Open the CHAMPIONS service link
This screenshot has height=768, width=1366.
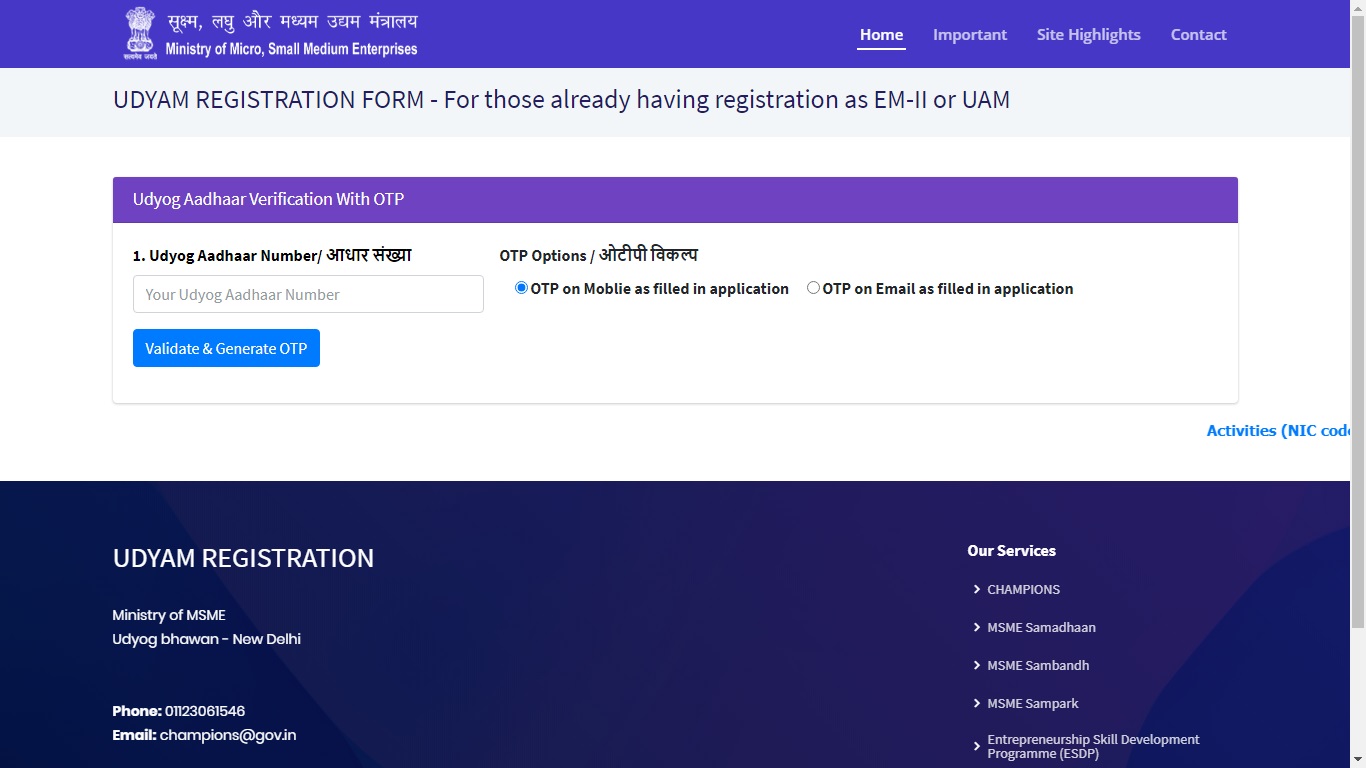point(1023,589)
